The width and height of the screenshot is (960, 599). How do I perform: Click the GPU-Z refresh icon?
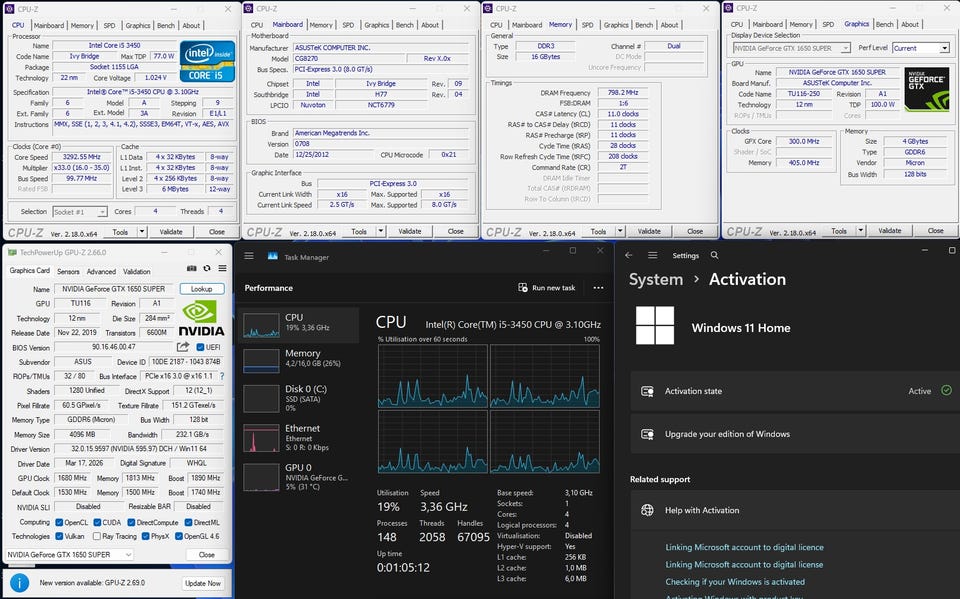point(207,270)
